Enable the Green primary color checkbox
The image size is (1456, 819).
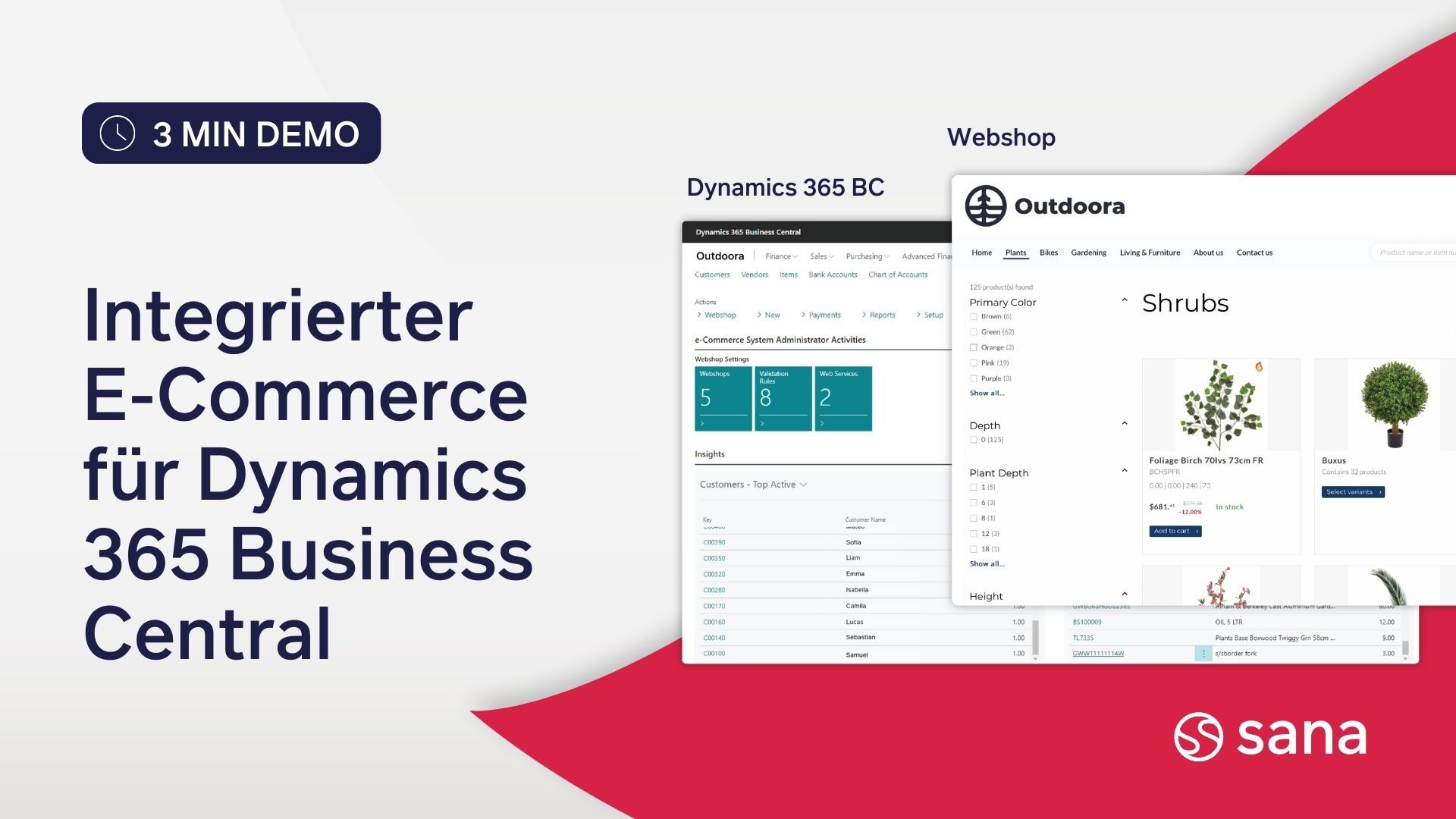point(974,332)
